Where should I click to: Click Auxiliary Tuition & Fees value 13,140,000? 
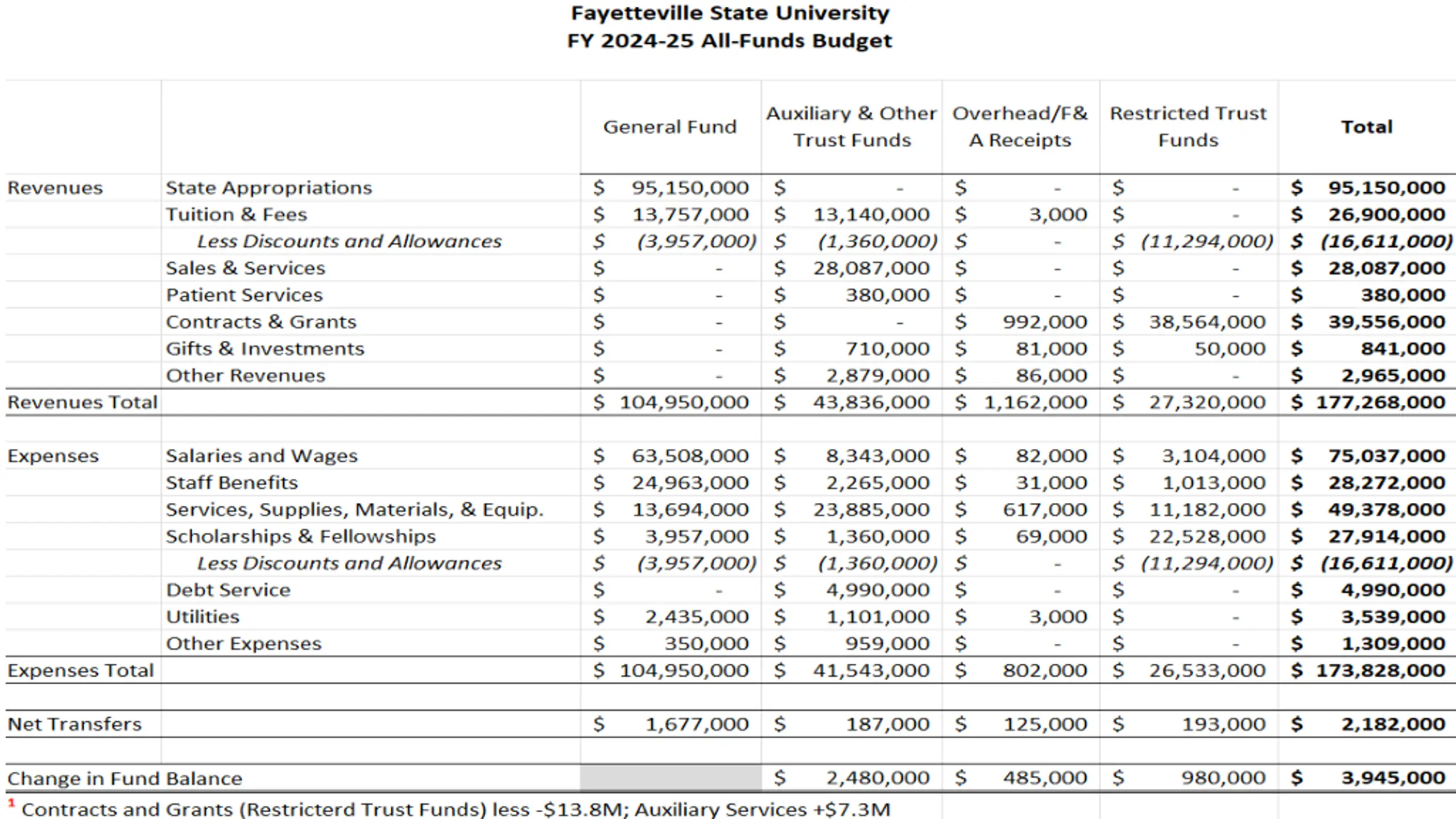(x=871, y=215)
